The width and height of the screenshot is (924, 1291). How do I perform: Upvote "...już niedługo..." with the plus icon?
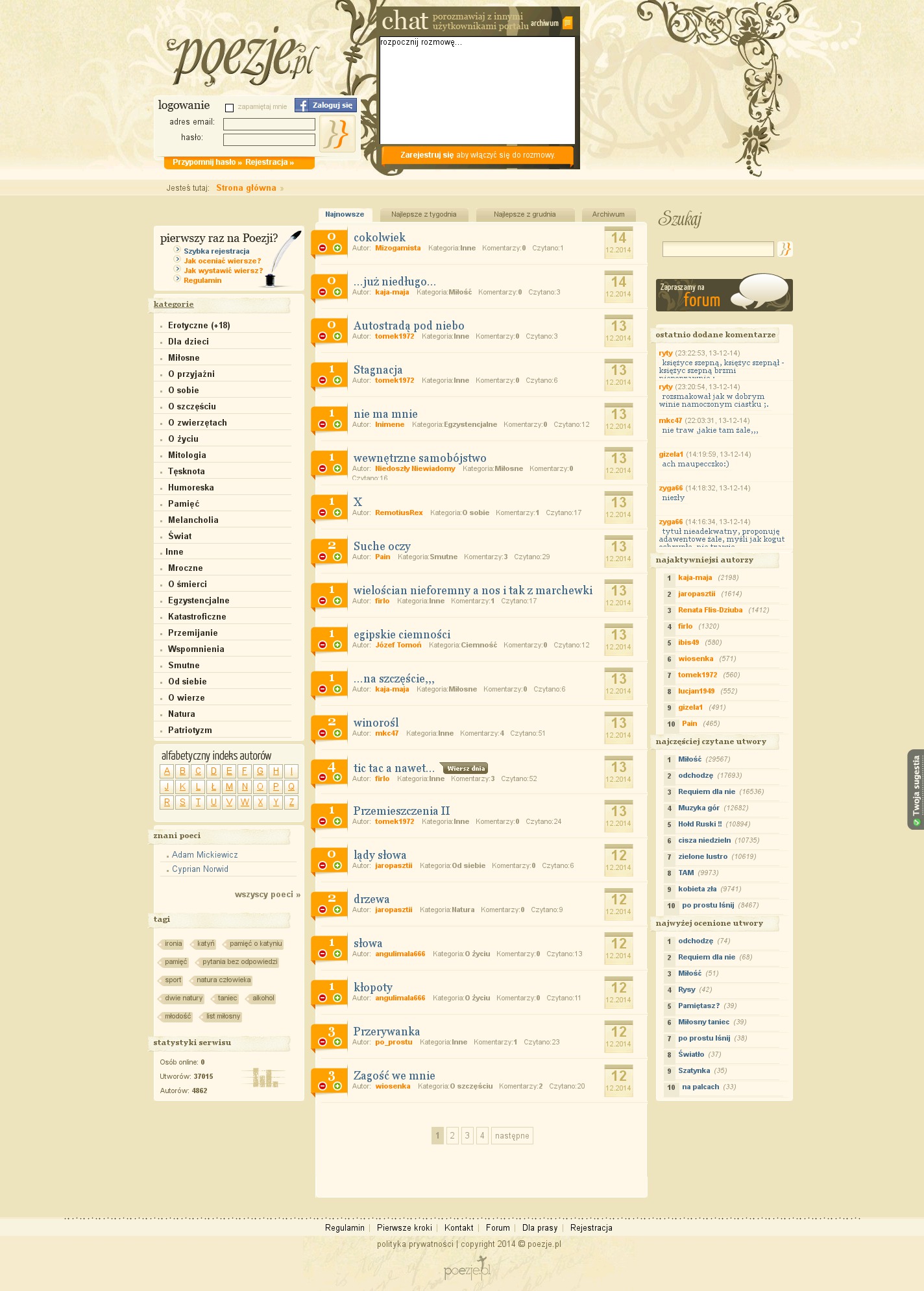pyautogui.click(x=337, y=292)
